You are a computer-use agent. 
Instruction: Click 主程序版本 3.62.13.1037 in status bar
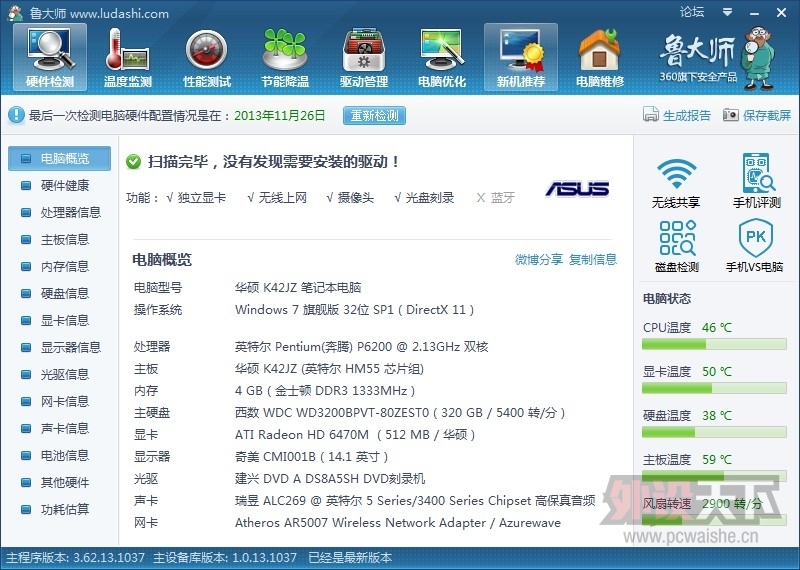(x=76, y=558)
